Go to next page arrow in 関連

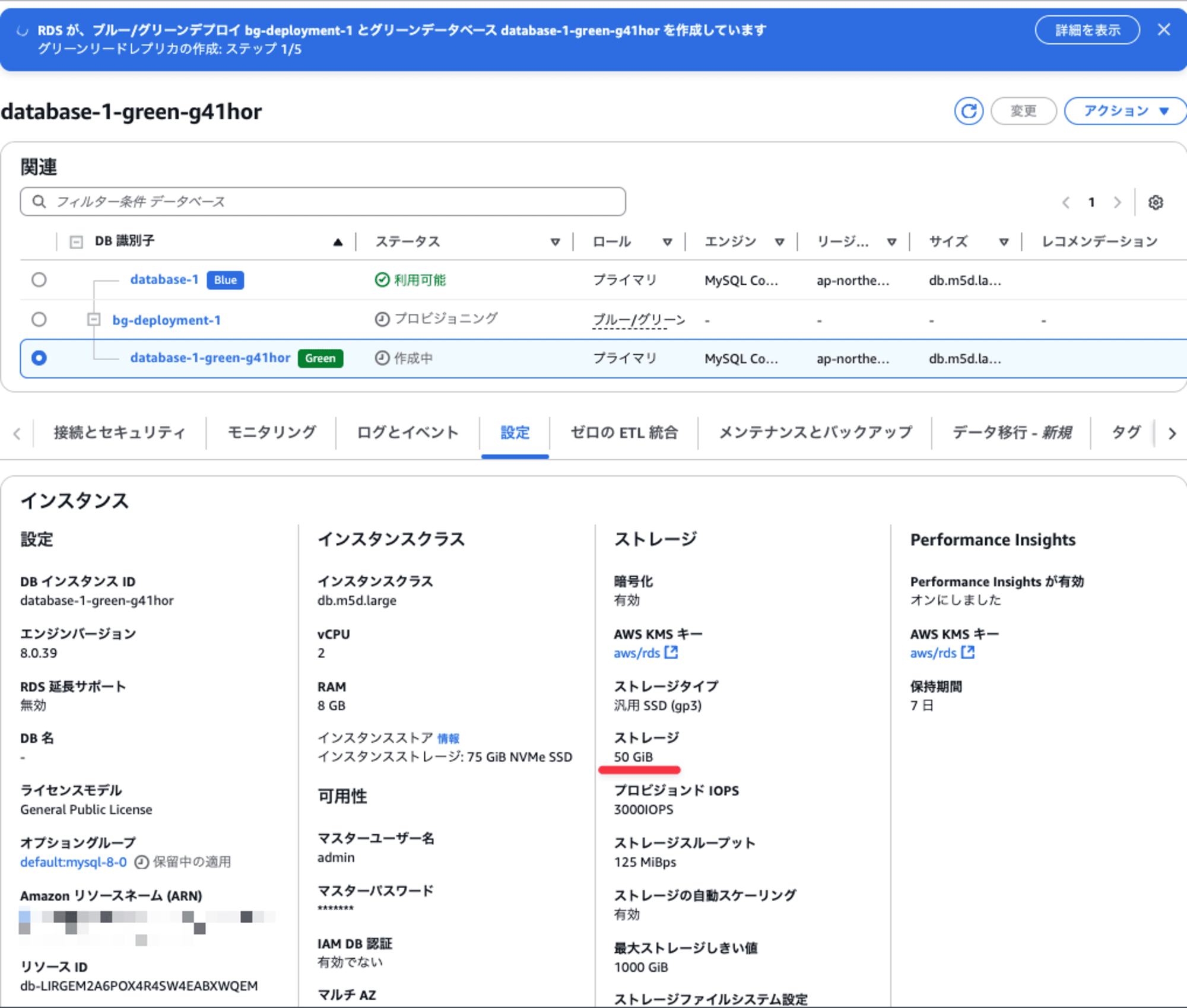click(x=1118, y=202)
